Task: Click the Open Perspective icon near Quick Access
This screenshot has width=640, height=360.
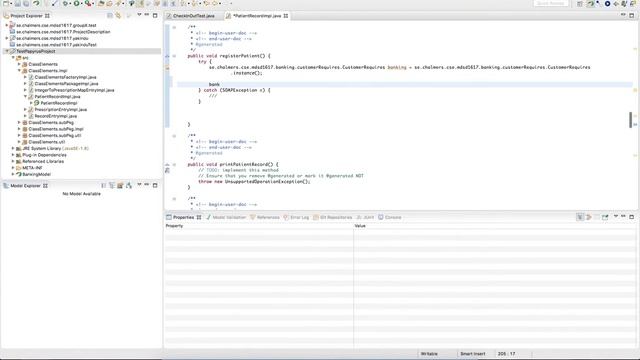Action: (580, 3)
